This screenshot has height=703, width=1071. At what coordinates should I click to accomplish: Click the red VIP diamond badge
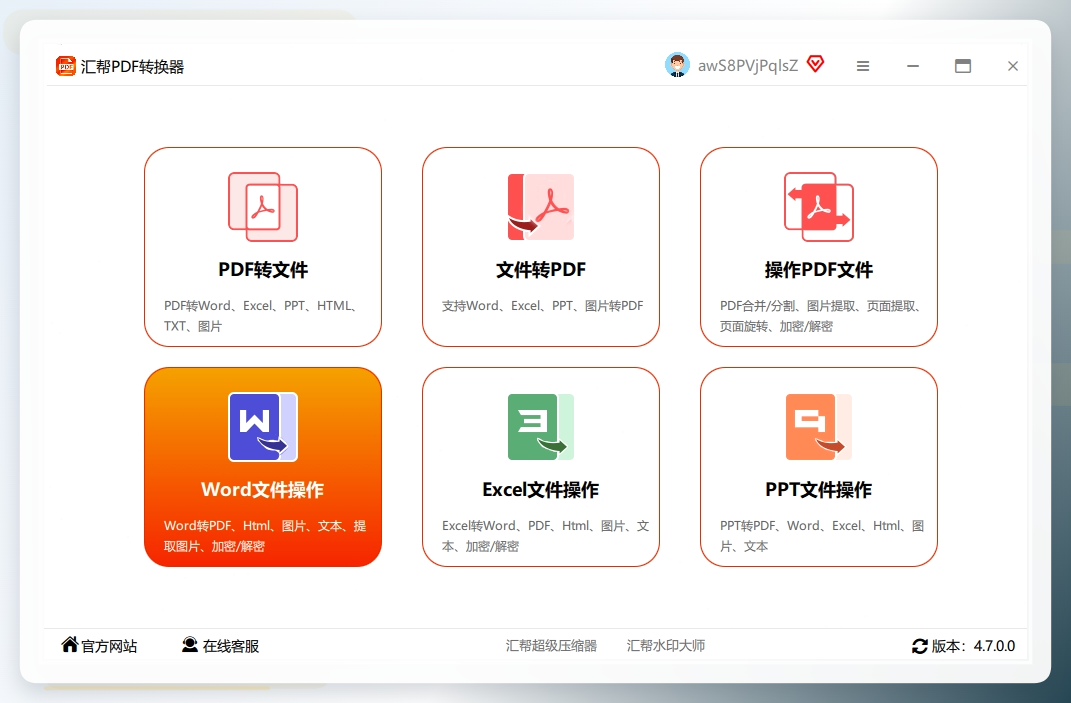click(x=816, y=64)
